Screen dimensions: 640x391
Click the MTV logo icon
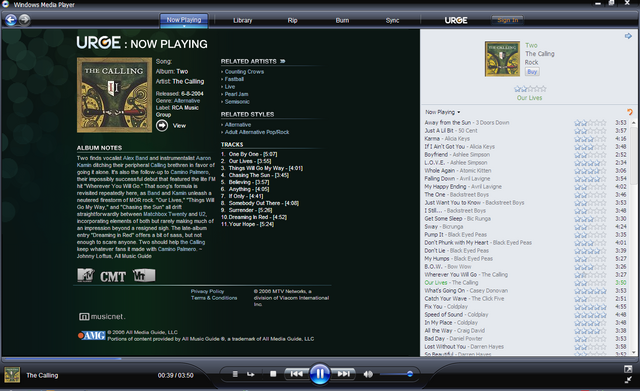pyautogui.click(x=86, y=275)
